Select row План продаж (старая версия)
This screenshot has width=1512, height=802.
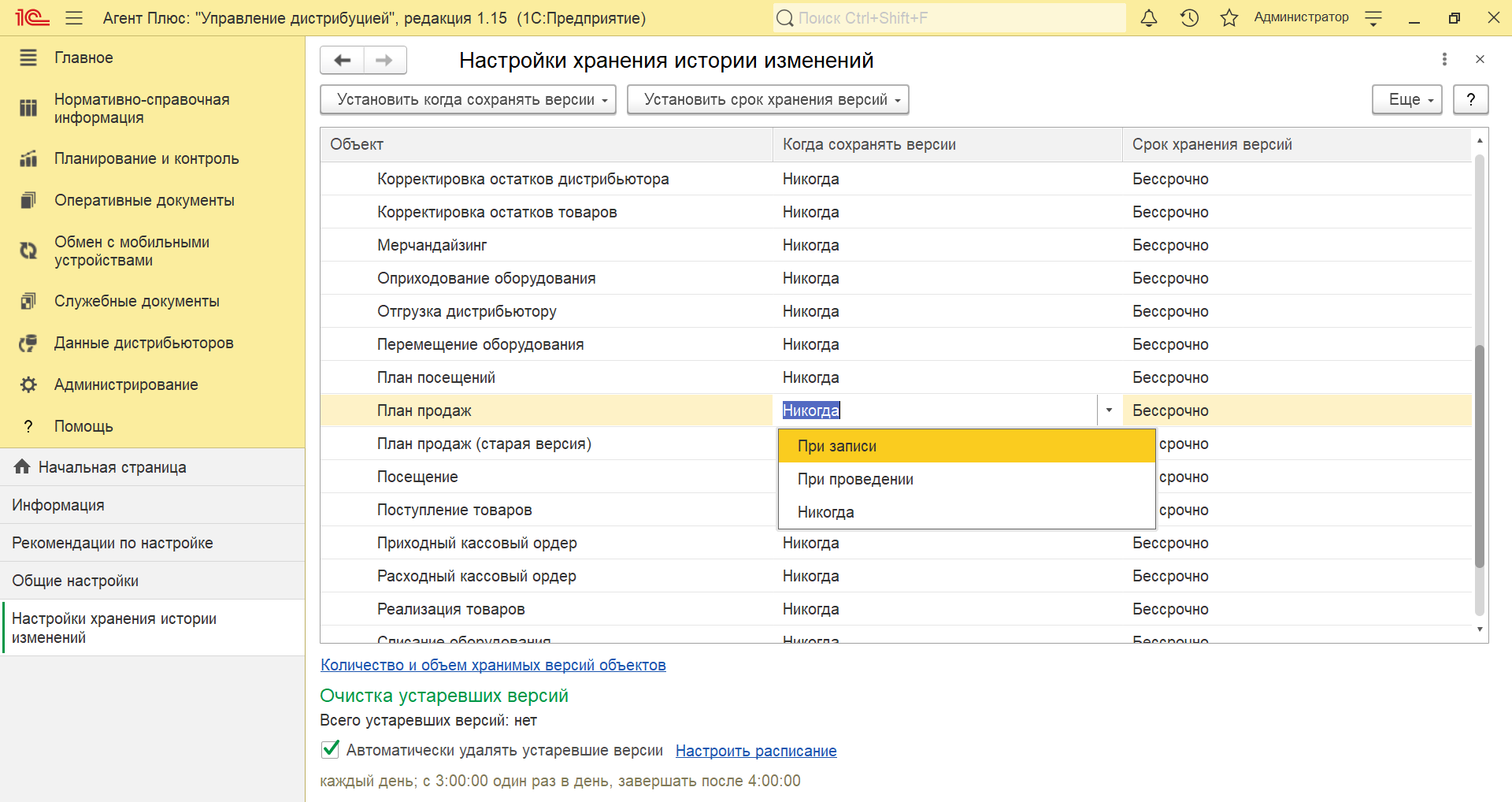pos(547,444)
